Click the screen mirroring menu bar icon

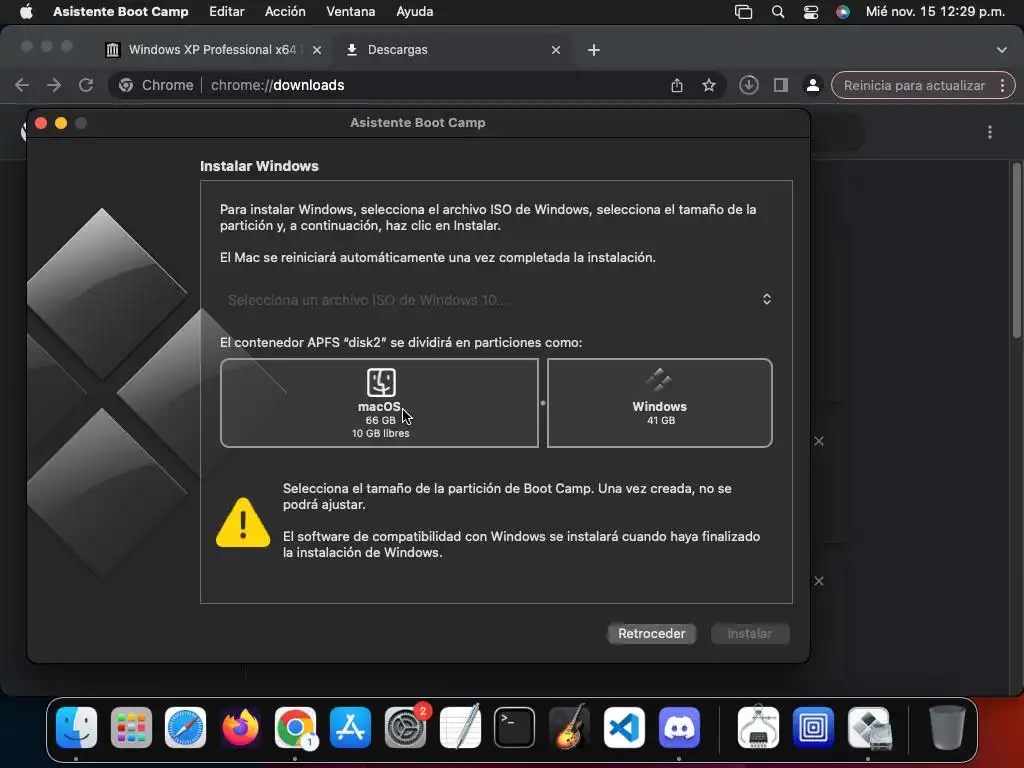coord(743,12)
